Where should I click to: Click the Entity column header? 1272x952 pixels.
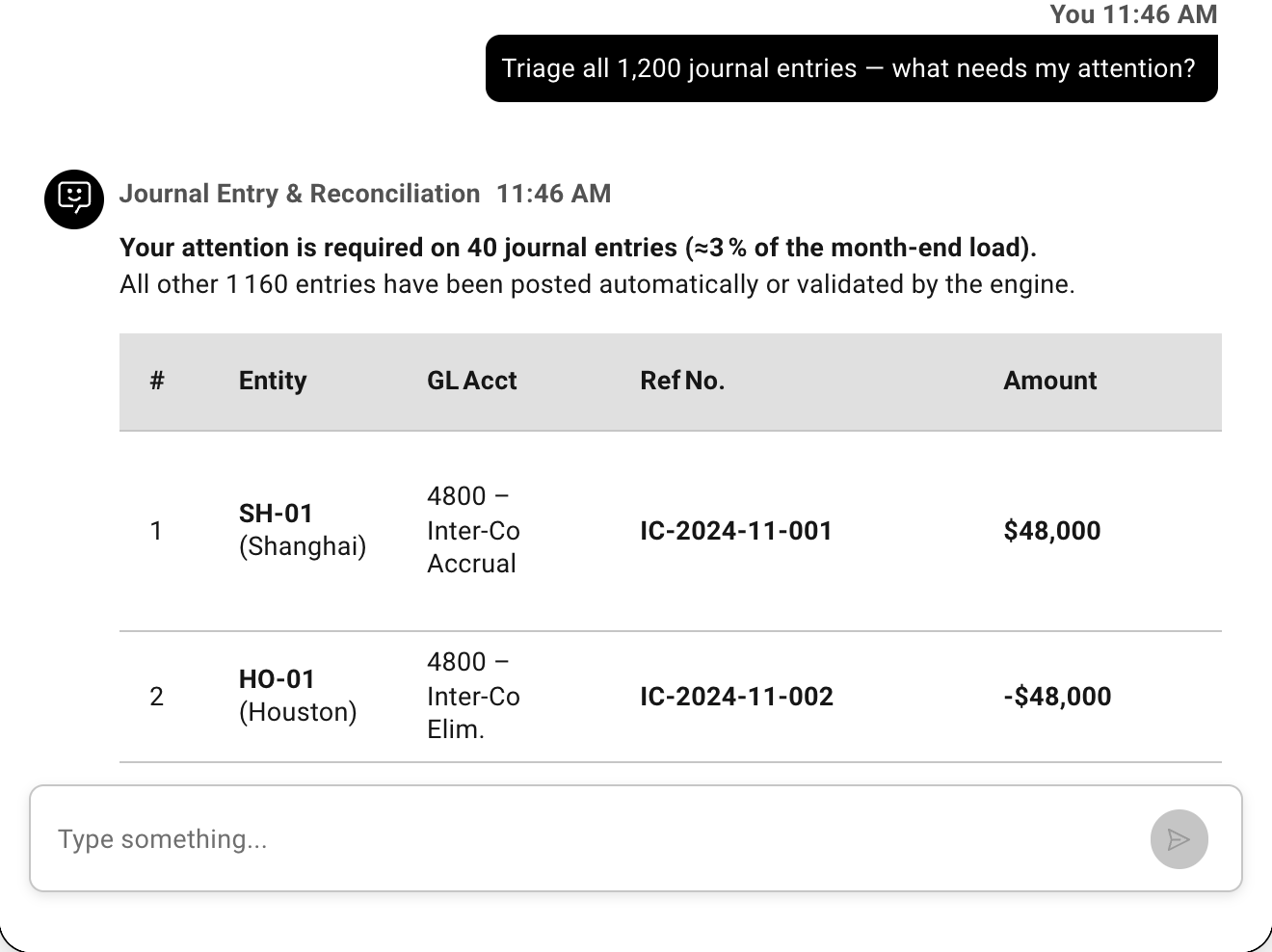point(273,381)
